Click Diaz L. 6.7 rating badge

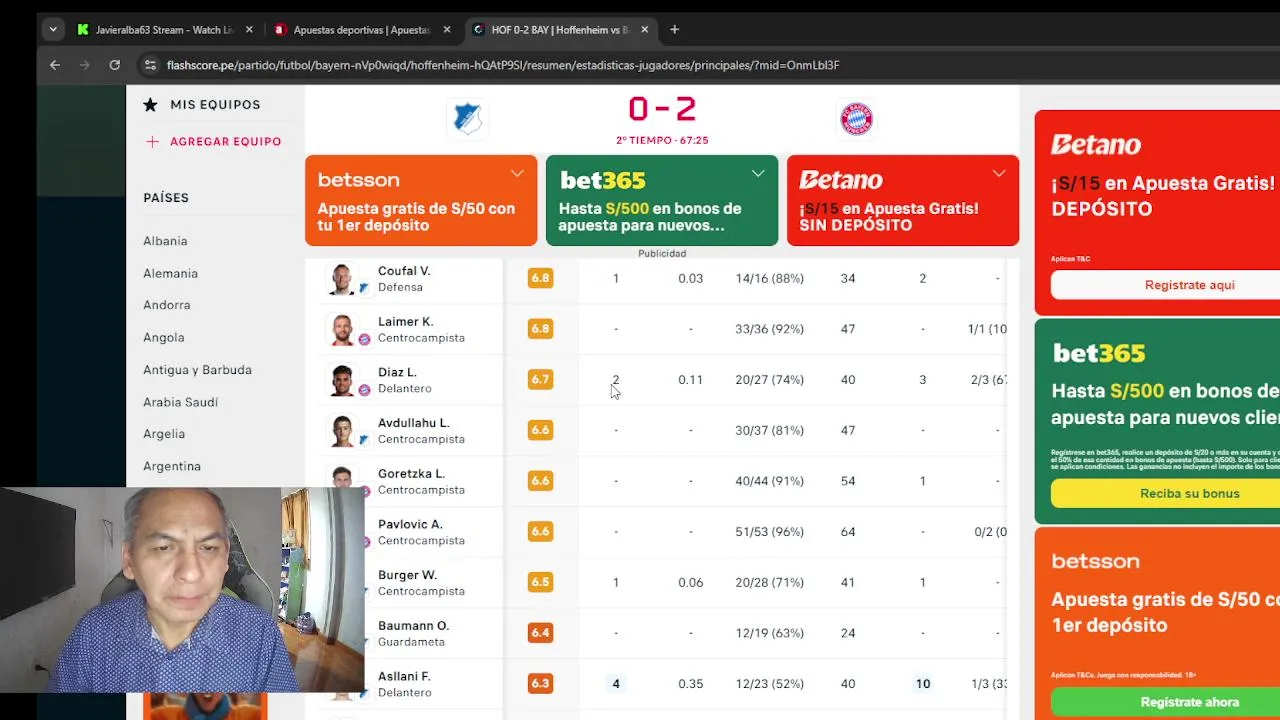pyautogui.click(x=540, y=379)
